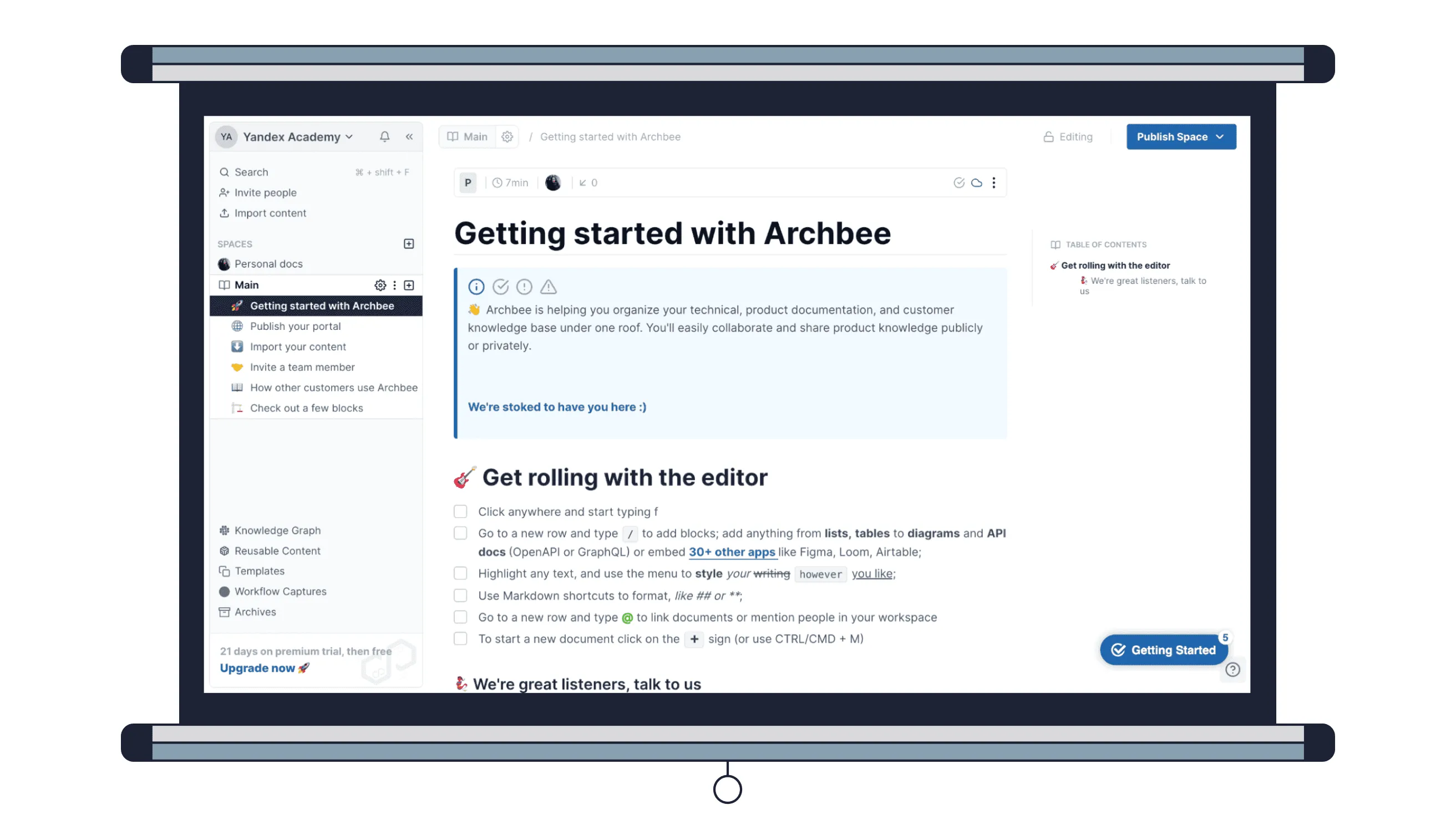Click Search in the sidebar
This screenshot has width=1456, height=815.
pos(251,171)
